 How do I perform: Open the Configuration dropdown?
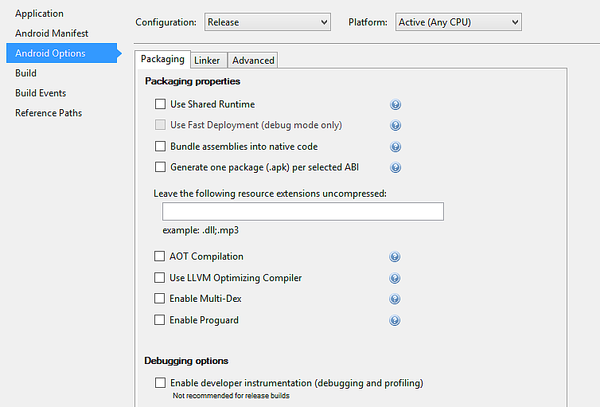267,21
